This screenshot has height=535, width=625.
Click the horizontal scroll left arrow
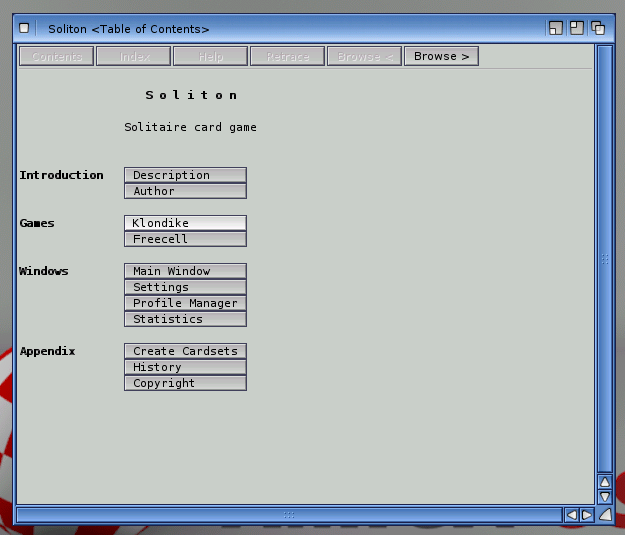571,515
